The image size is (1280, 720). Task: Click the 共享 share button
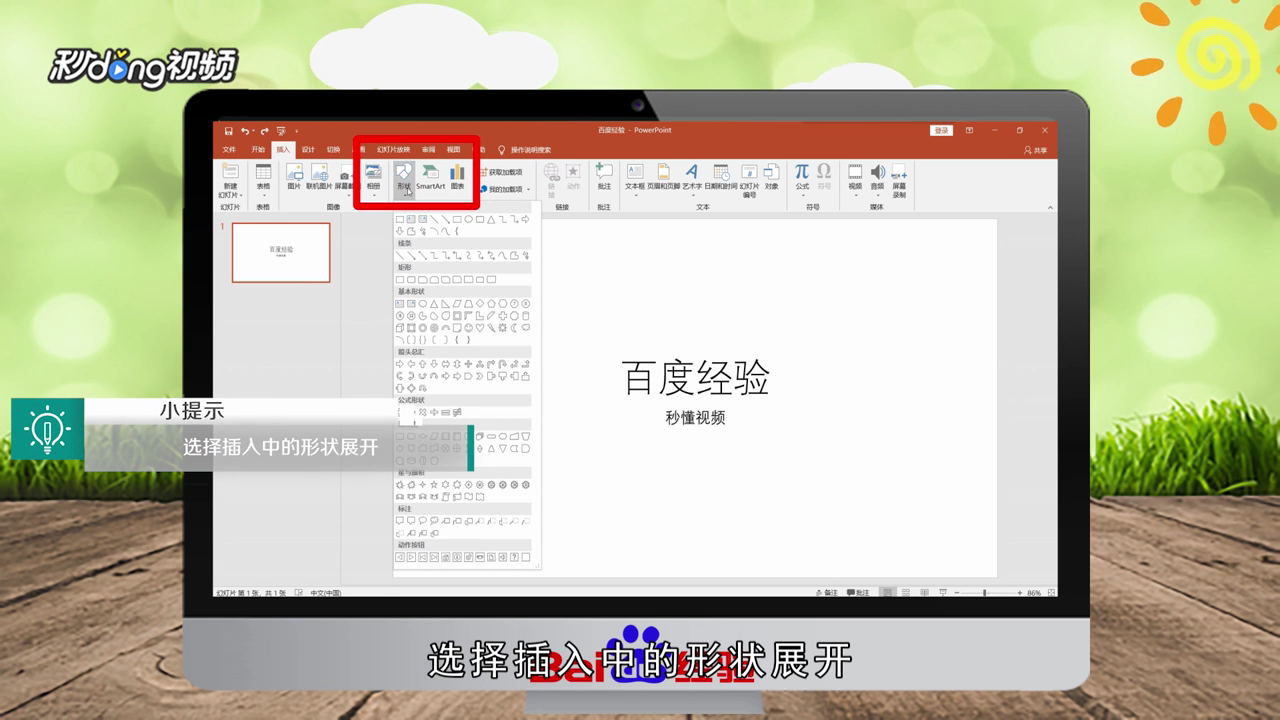pos(1035,150)
